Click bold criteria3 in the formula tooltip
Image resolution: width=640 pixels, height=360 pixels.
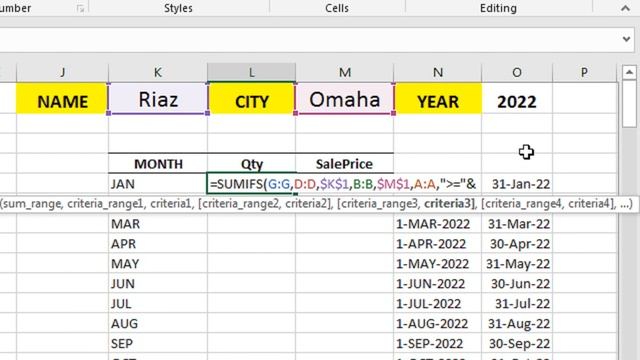pyautogui.click(x=447, y=203)
